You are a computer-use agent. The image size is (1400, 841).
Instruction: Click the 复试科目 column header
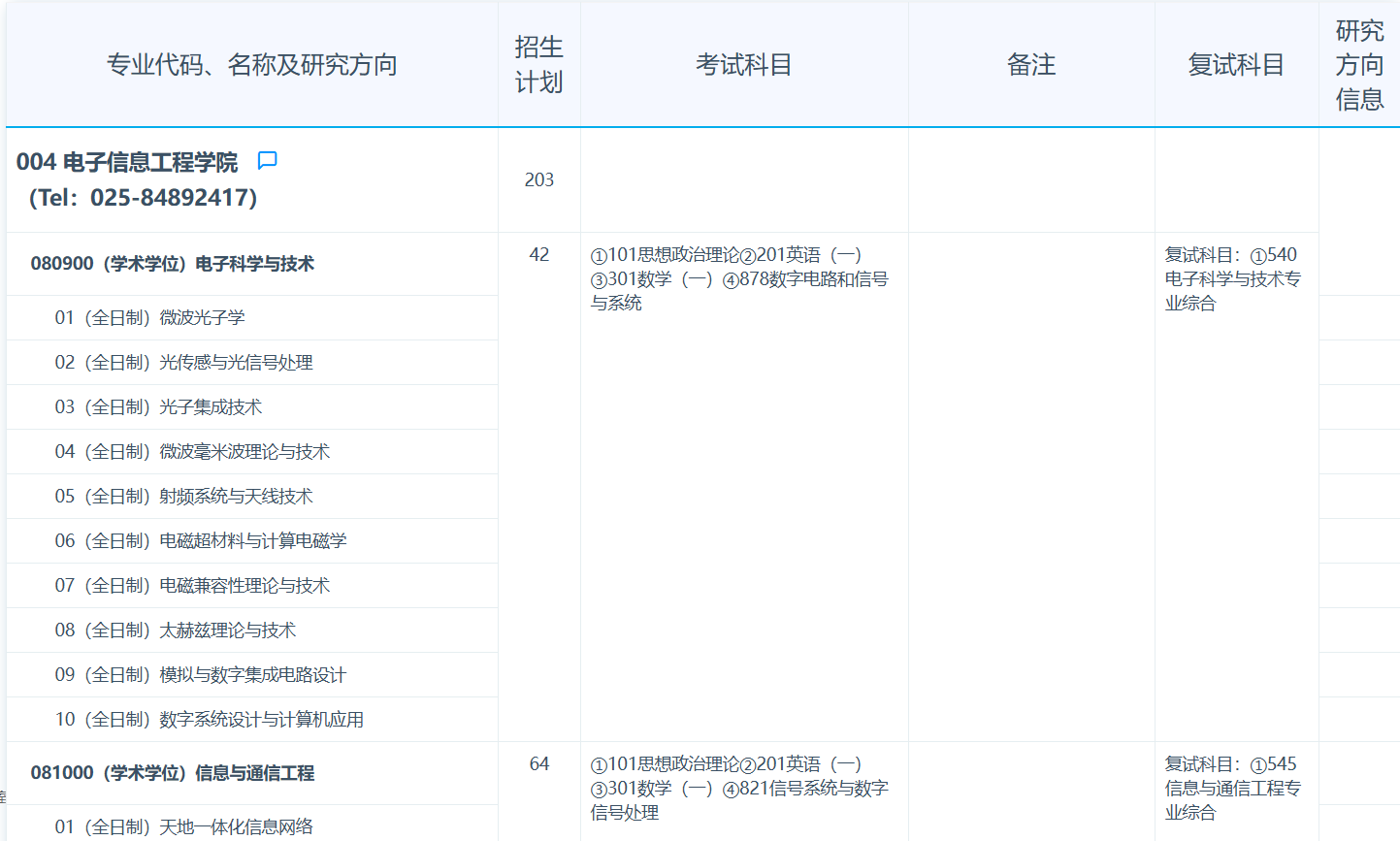pos(1235,63)
